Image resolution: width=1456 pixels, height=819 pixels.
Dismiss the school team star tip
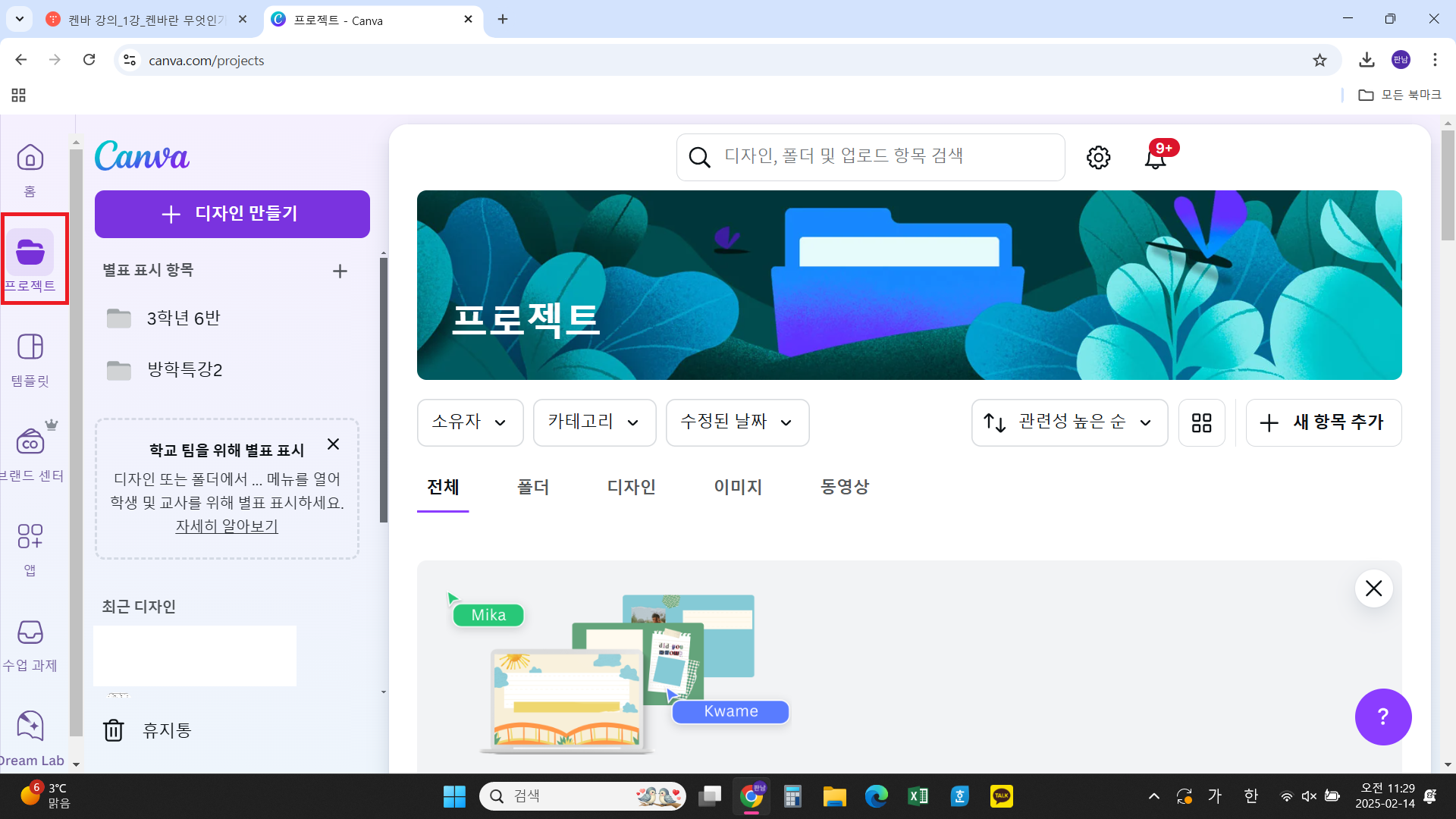coord(333,444)
